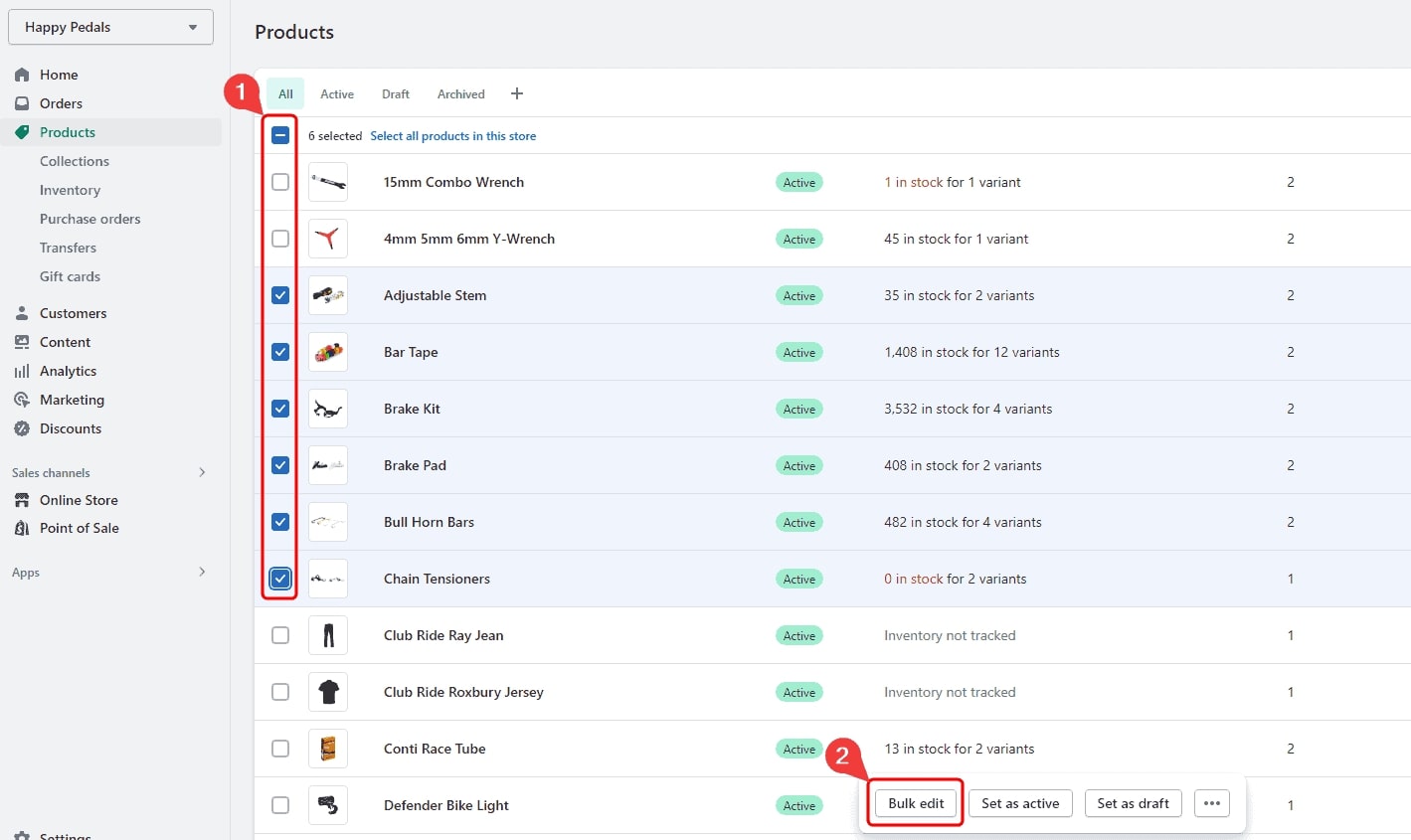The height and width of the screenshot is (840, 1411).
Task: Click the Products tag icon
Action: [22, 132]
